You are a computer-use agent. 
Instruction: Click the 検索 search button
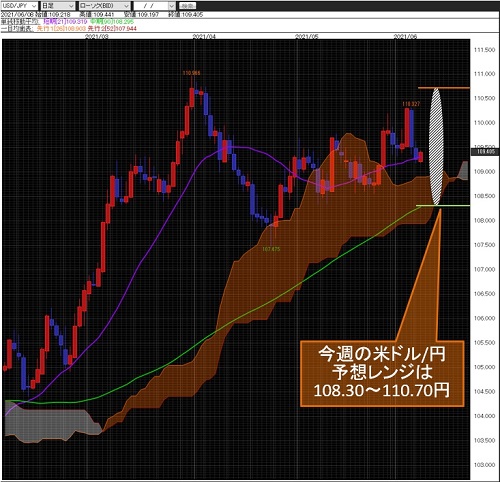188,6
